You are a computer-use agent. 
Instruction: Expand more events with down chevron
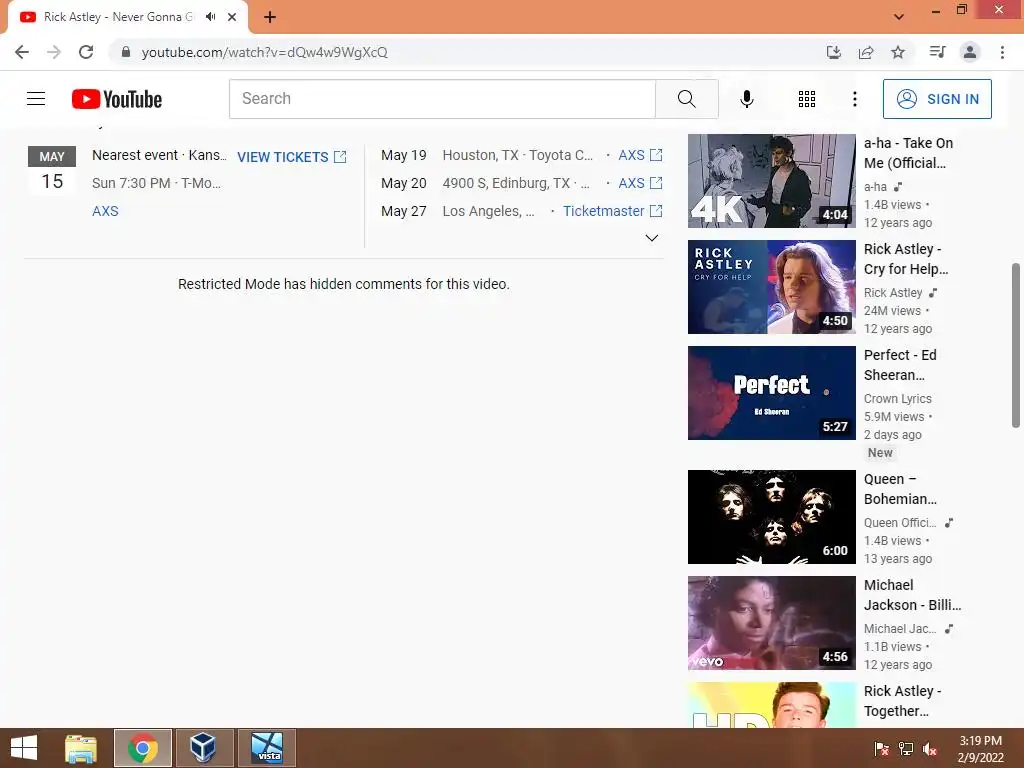pos(652,238)
